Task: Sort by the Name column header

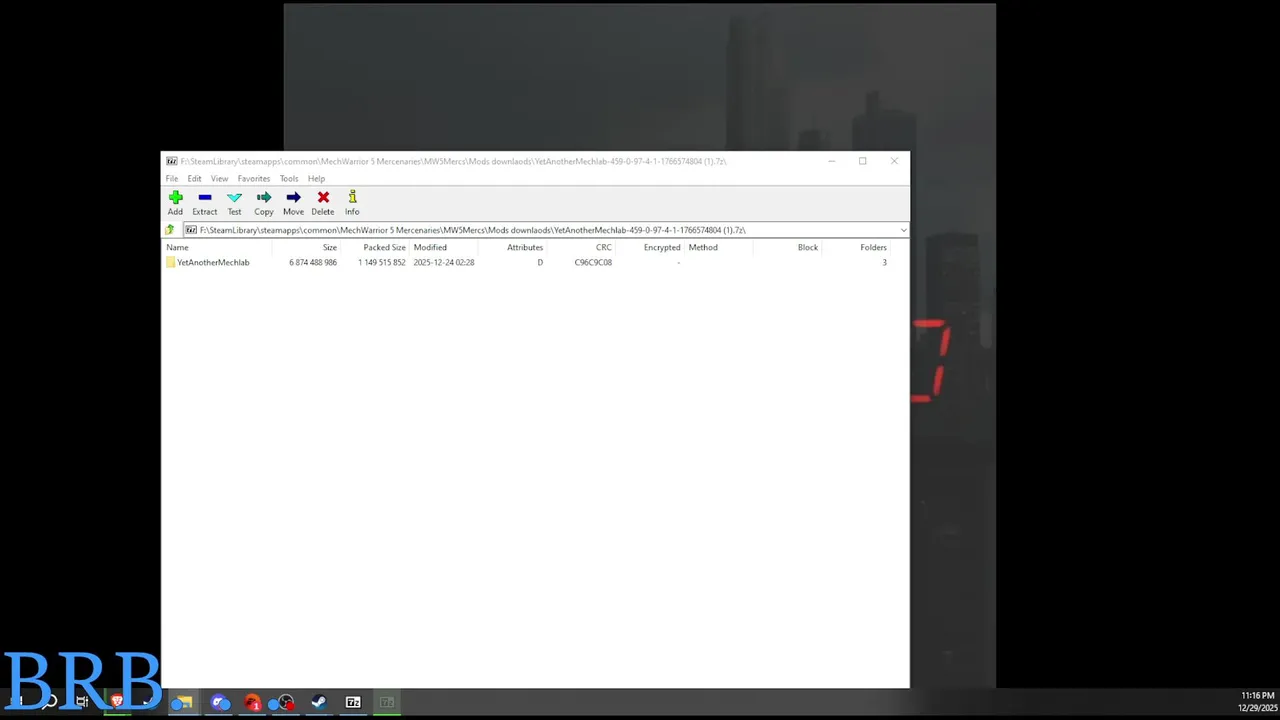Action: [x=177, y=247]
